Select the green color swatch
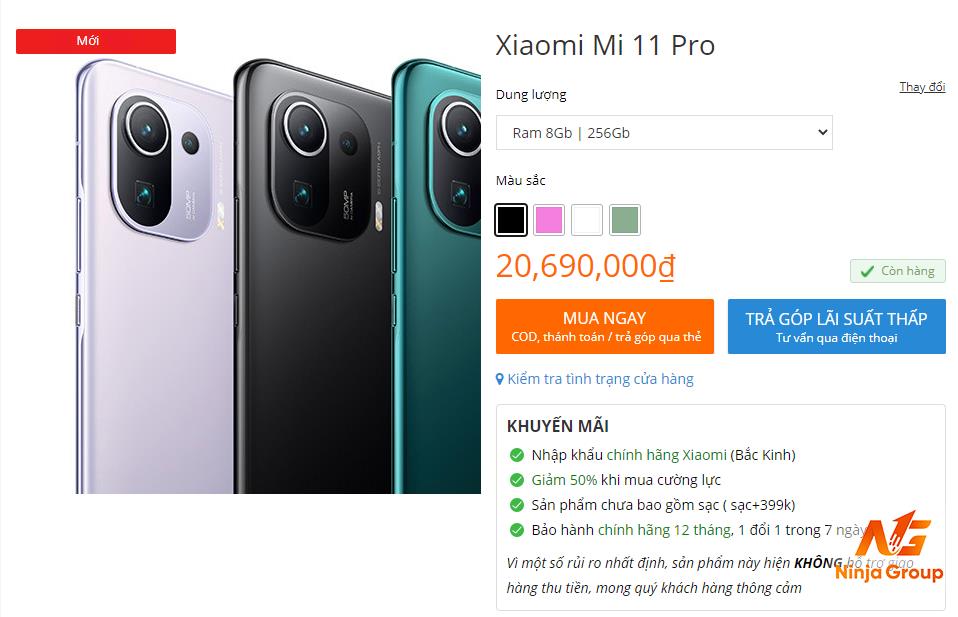The image size is (958, 617). pyautogui.click(x=625, y=220)
